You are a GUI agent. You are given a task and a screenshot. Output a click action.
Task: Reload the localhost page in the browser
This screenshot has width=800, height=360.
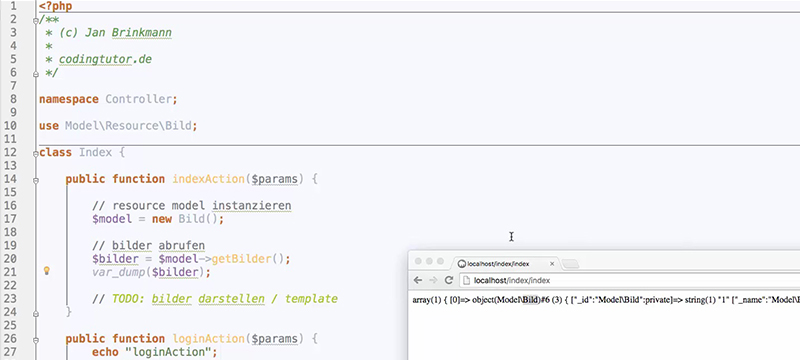click(x=449, y=280)
